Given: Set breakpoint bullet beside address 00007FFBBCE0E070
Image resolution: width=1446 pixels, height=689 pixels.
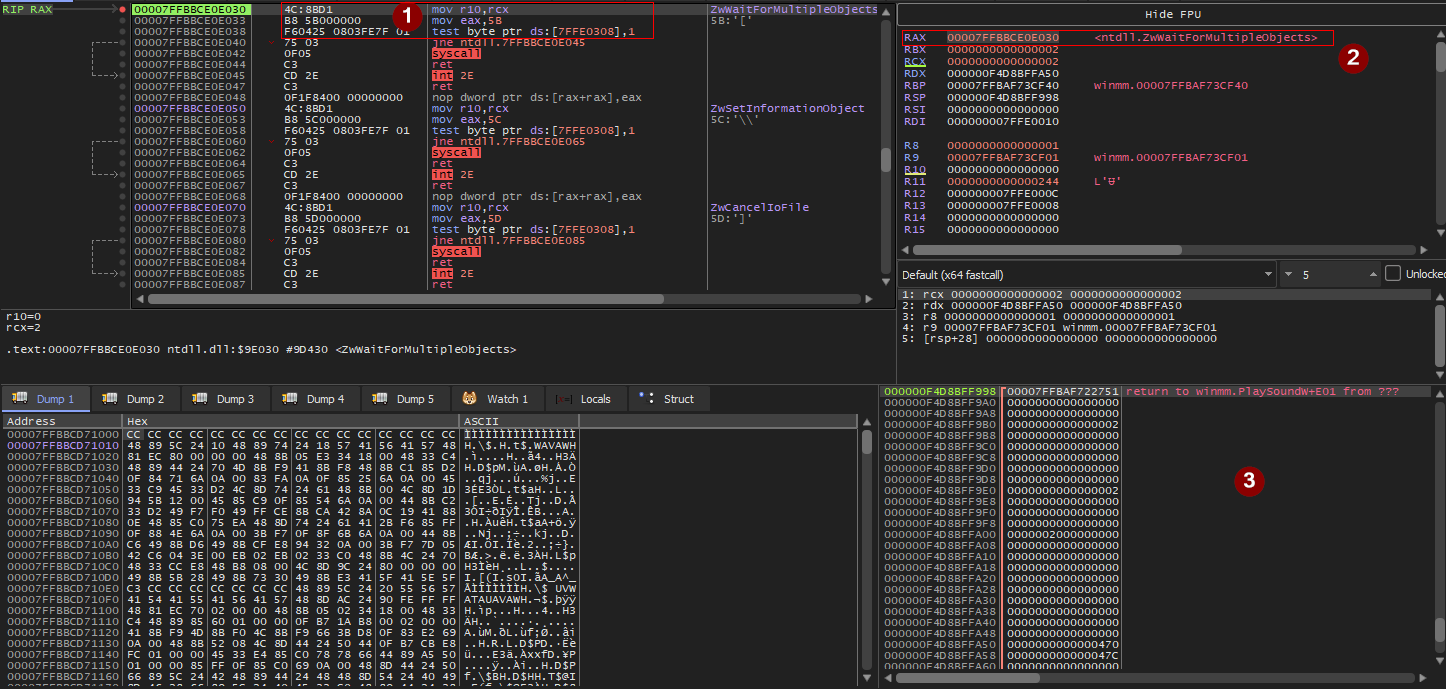Looking at the screenshot, I should click(x=123, y=207).
